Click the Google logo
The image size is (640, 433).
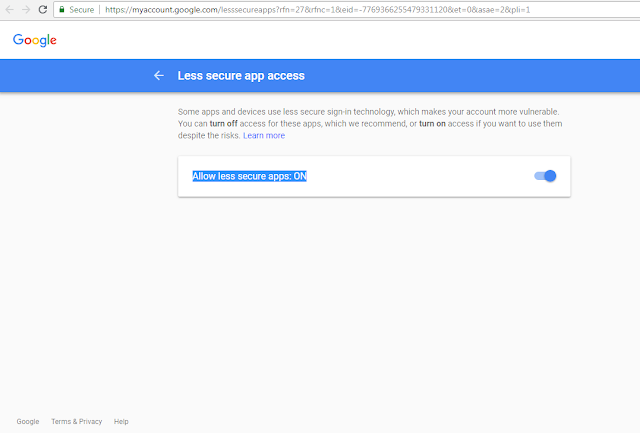coord(35,40)
